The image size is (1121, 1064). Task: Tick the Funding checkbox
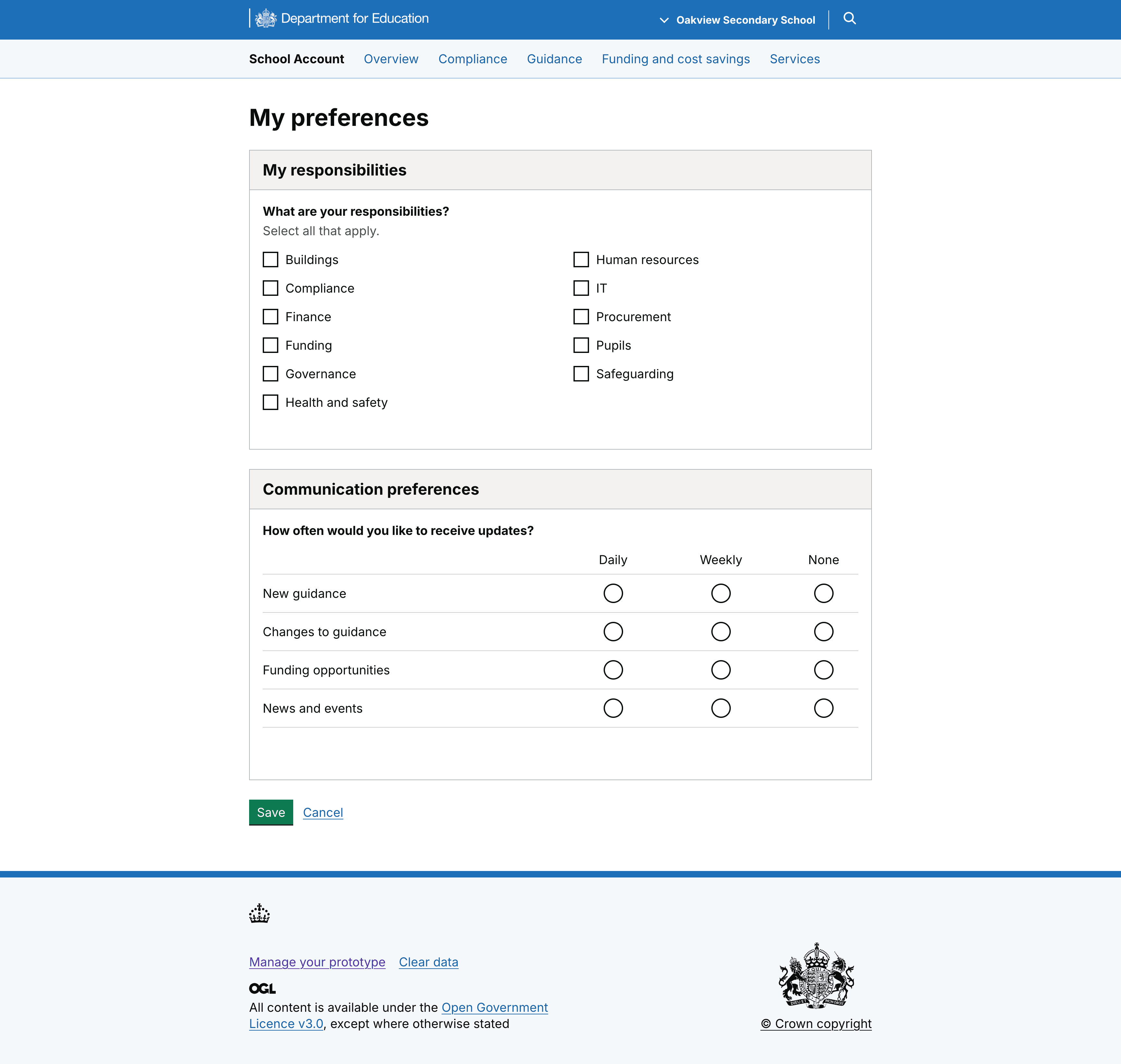(x=271, y=345)
